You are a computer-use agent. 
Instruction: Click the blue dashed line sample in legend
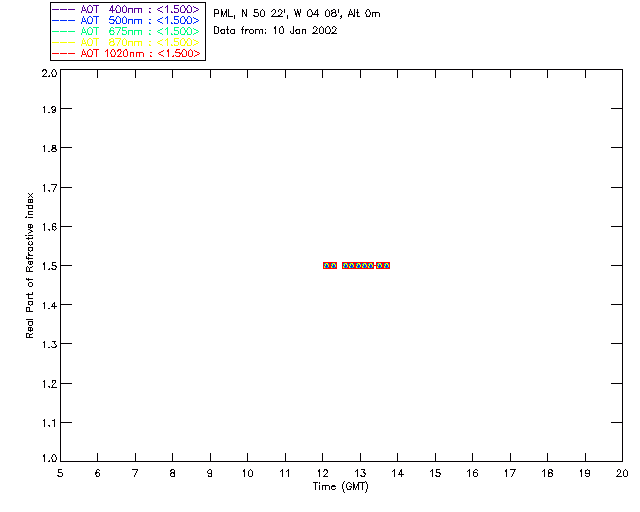click(x=64, y=20)
